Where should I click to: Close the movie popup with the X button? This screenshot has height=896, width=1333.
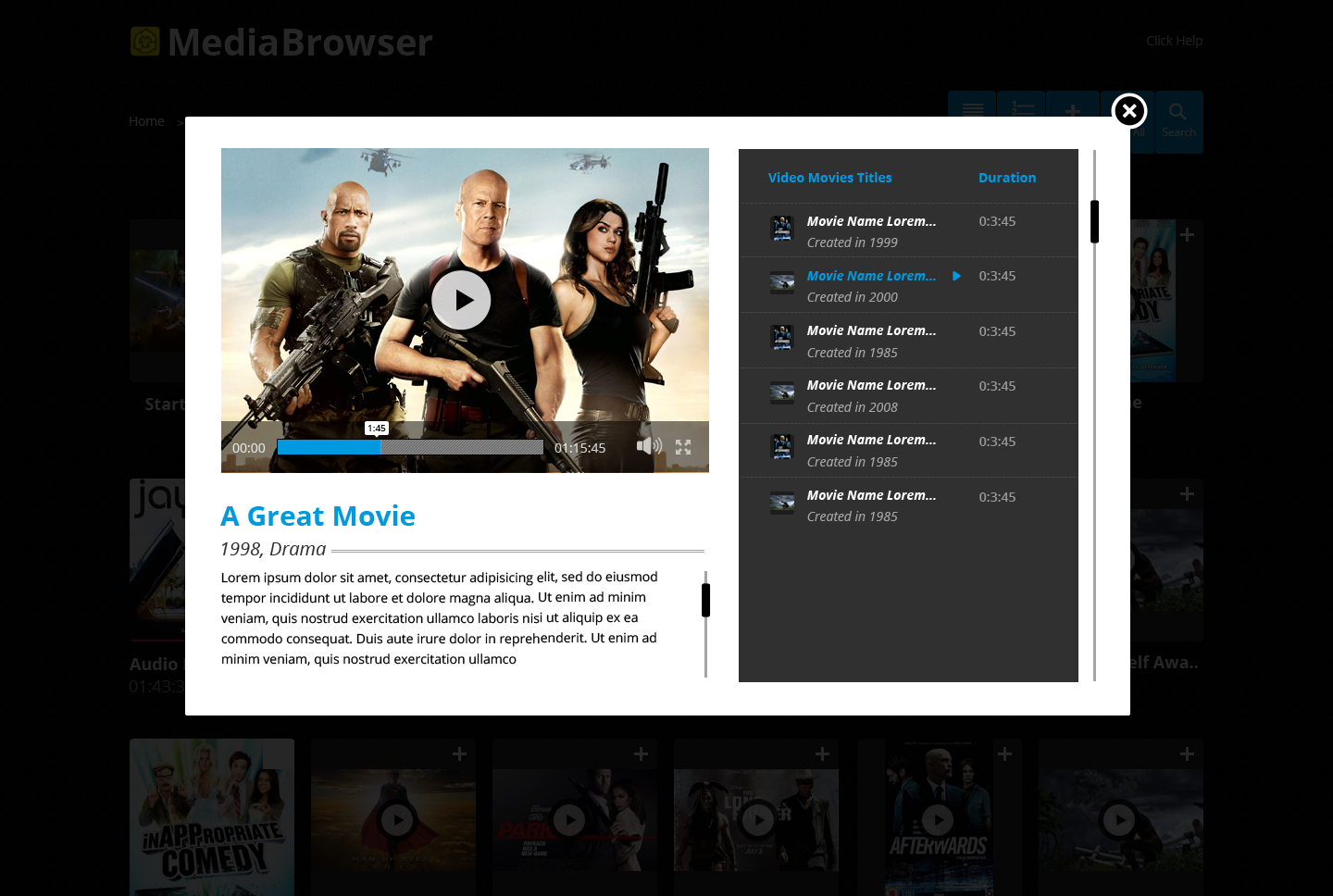click(x=1129, y=111)
